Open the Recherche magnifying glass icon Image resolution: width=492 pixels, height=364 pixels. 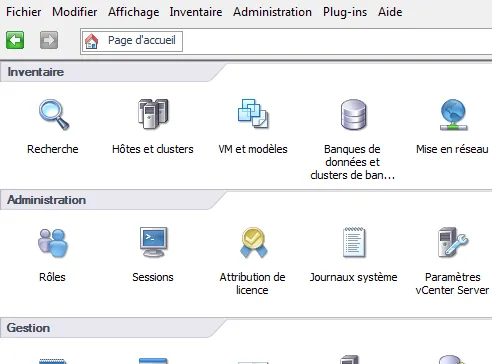[54, 114]
